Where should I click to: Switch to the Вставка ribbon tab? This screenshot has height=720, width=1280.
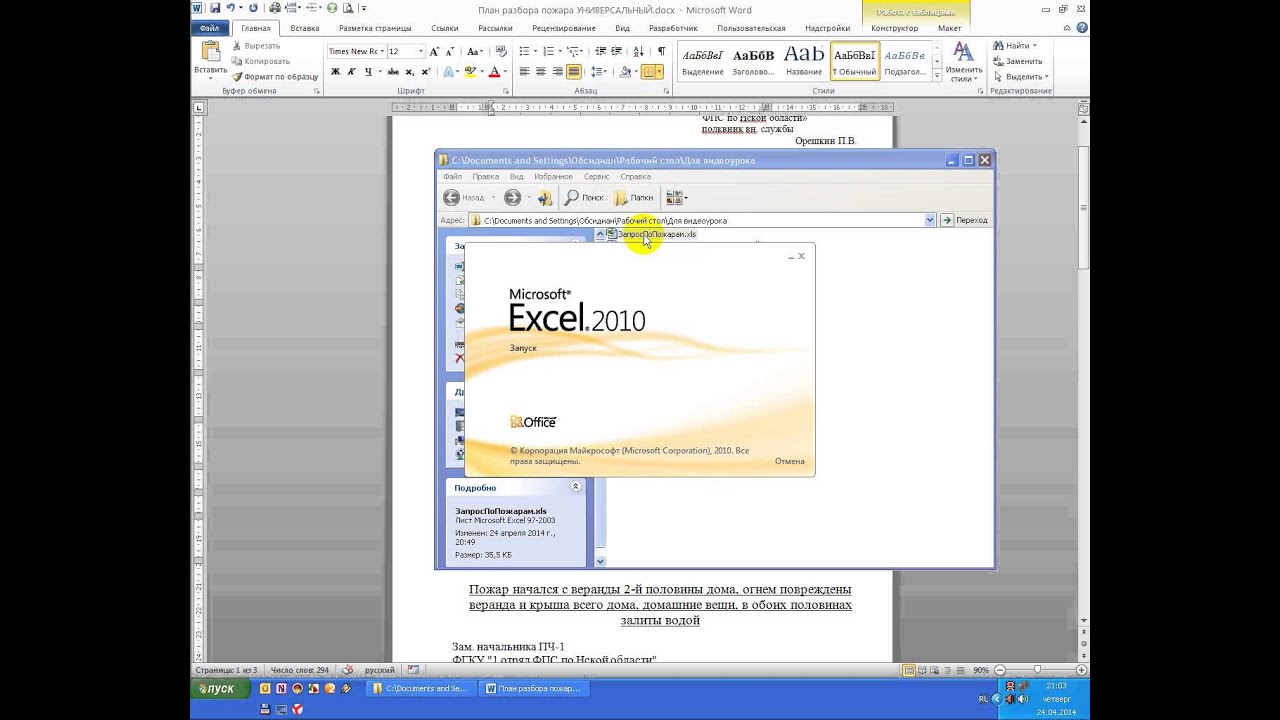305,28
